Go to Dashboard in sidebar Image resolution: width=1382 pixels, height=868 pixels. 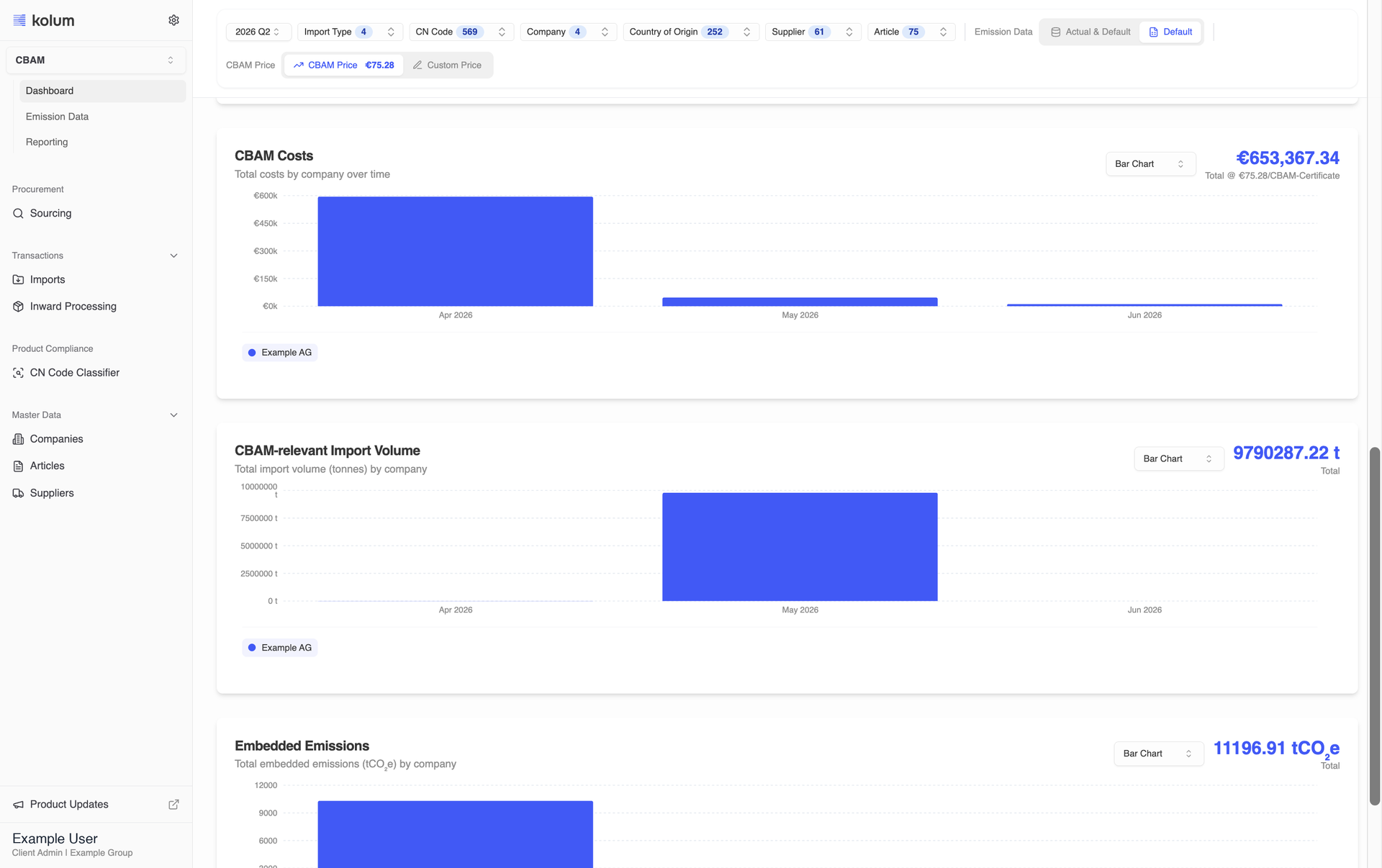[x=102, y=91]
